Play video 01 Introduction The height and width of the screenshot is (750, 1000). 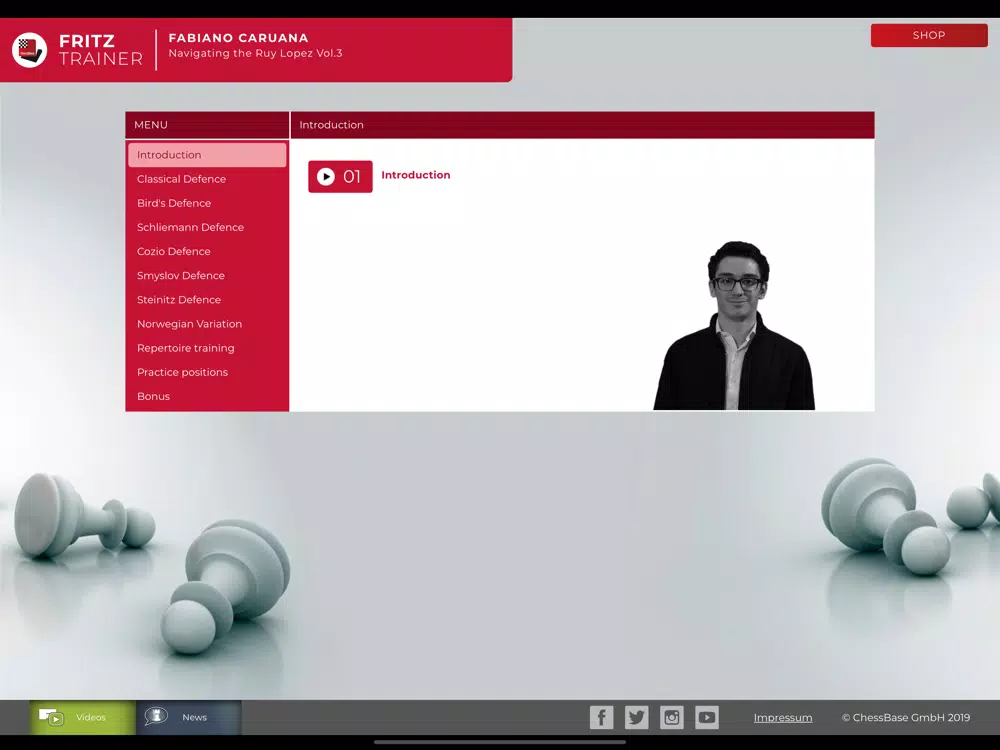pos(340,177)
